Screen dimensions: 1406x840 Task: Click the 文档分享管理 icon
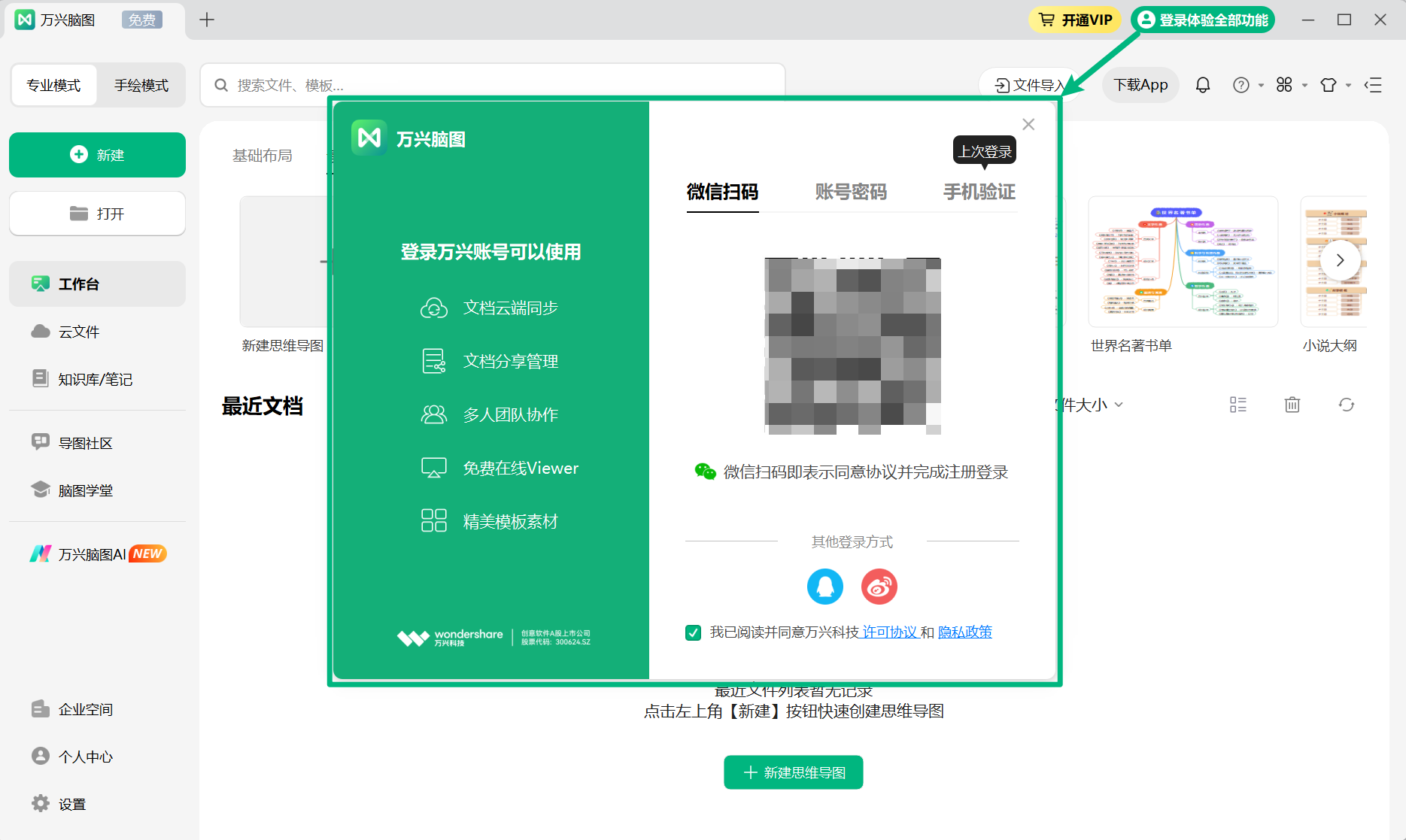pyautogui.click(x=434, y=361)
